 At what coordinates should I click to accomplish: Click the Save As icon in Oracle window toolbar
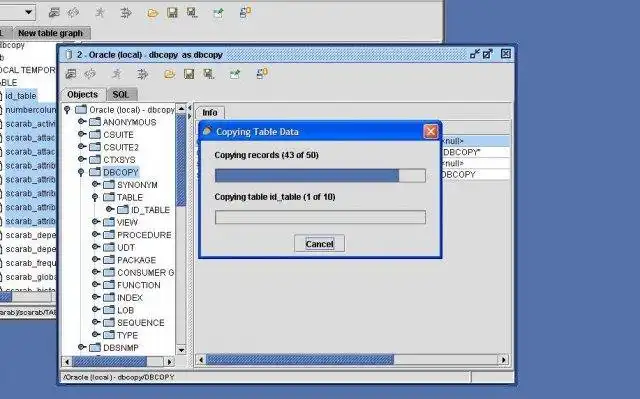[x=209, y=74]
